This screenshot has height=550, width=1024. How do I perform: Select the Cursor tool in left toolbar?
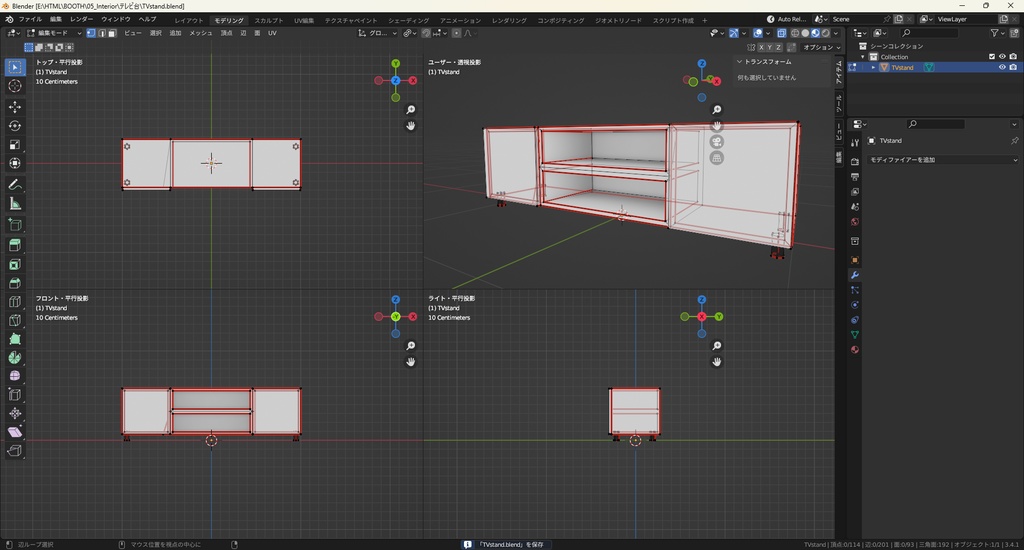click(15, 86)
